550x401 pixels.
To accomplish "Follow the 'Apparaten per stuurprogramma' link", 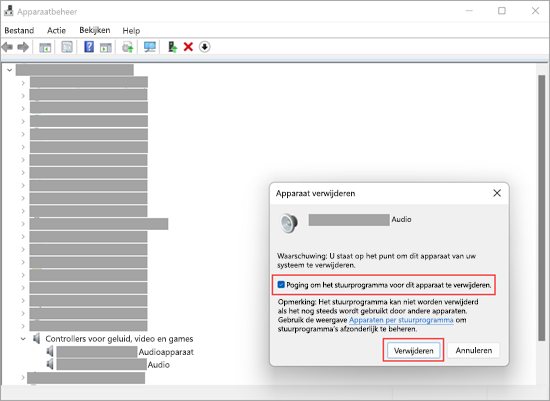I will tap(401, 320).
